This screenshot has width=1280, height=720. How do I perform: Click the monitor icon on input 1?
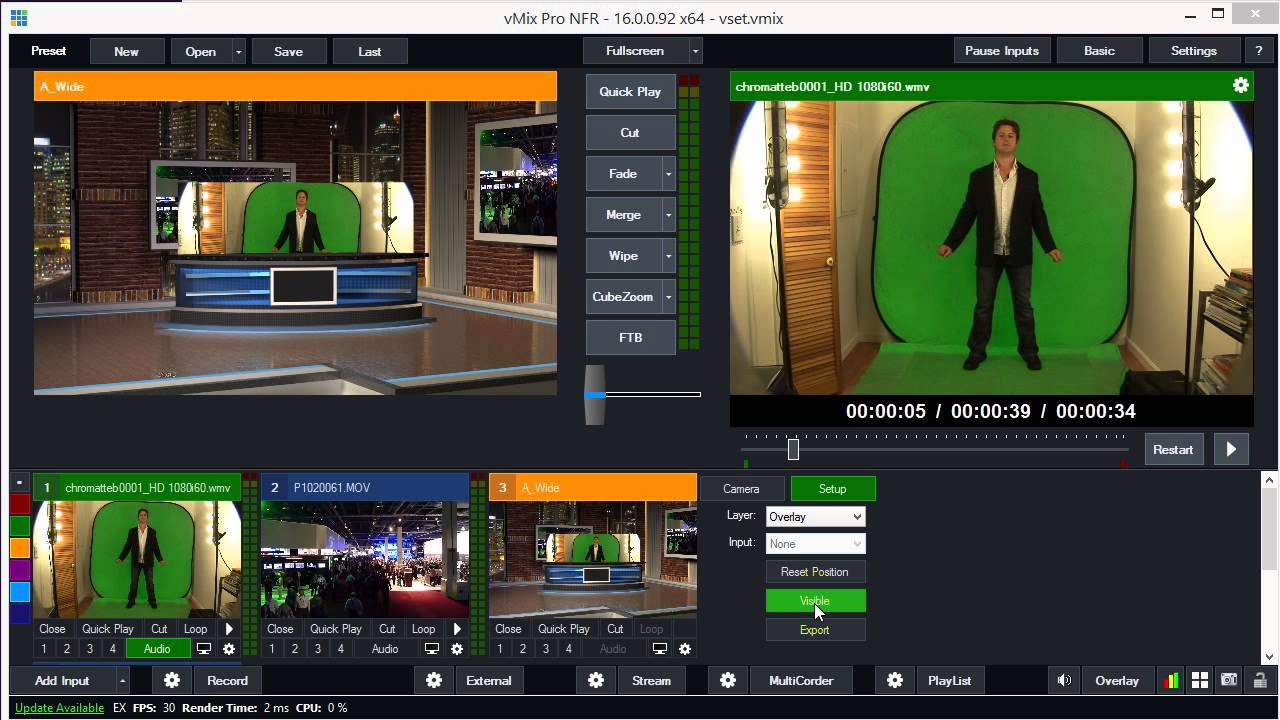coord(204,649)
